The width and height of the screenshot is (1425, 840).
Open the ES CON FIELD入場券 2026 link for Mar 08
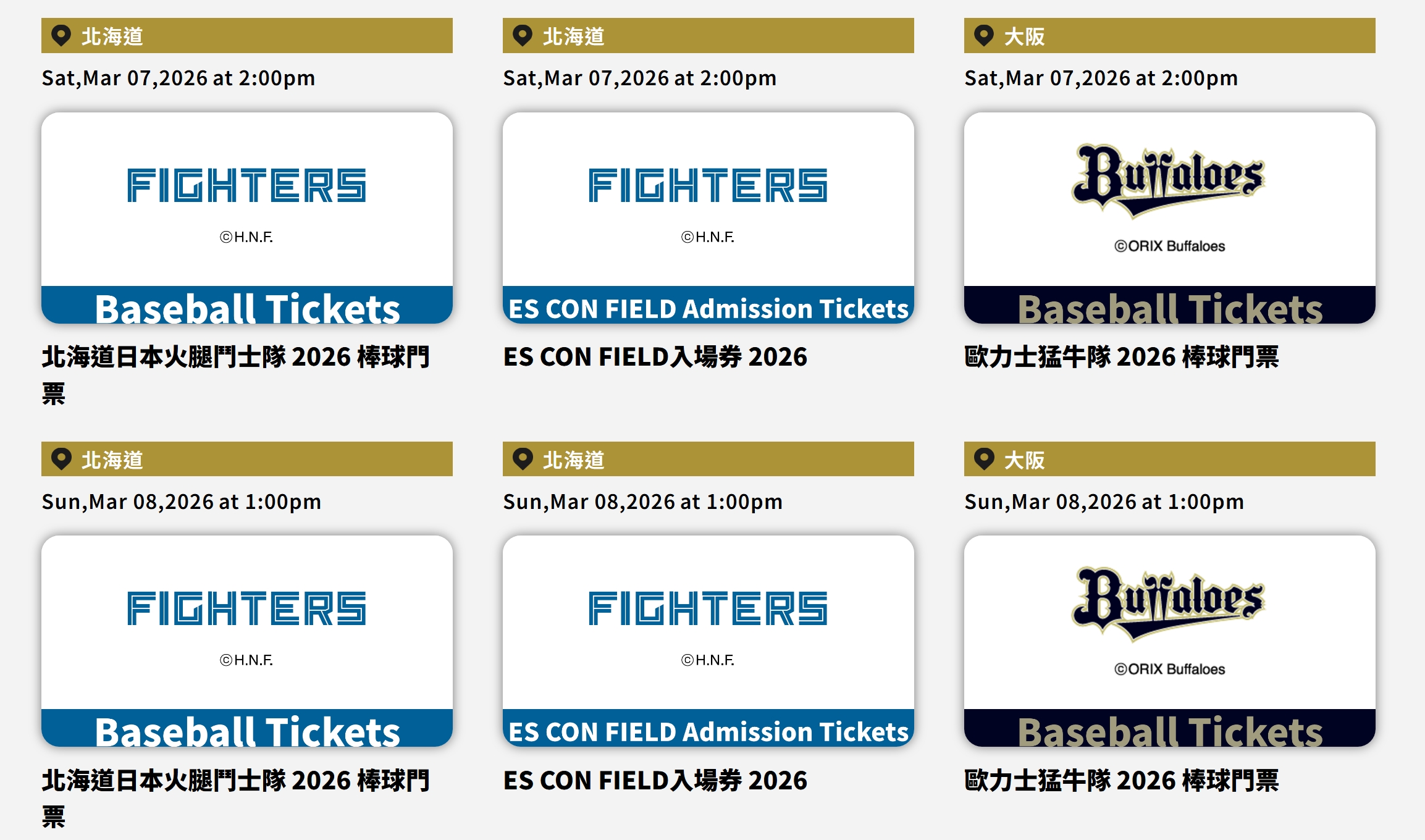[x=655, y=781]
